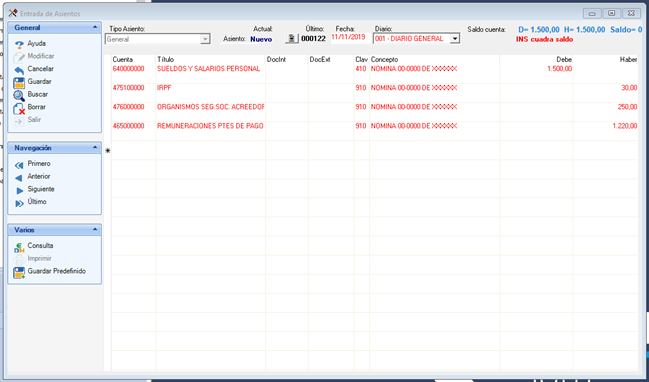Click the Cancelar label
Screen dimensions: 649x382
pyautogui.click(x=41, y=69)
